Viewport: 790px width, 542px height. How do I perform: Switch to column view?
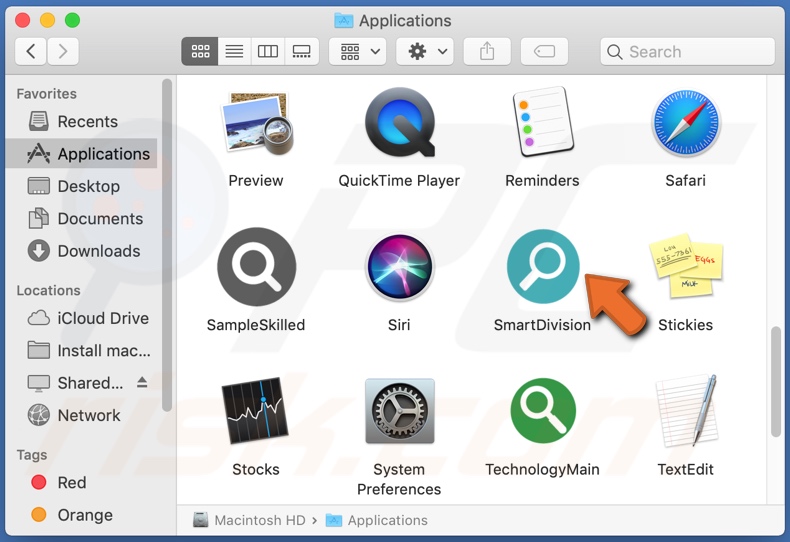[x=268, y=51]
